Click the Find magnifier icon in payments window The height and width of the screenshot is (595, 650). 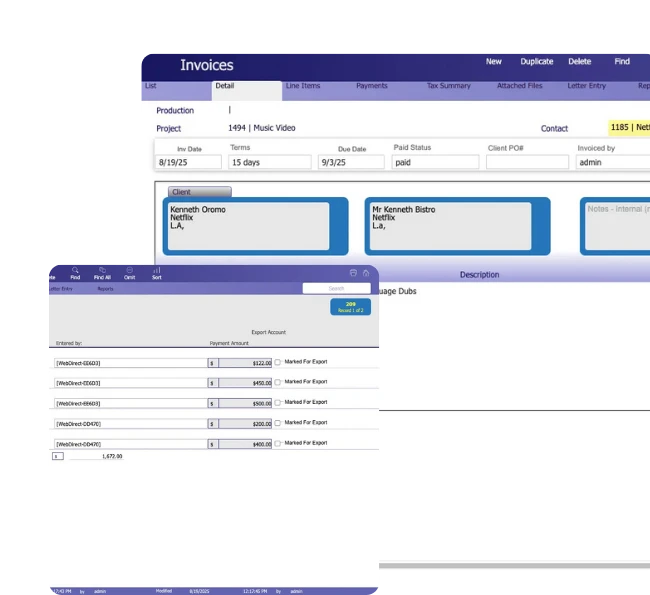pyautogui.click(x=75, y=270)
